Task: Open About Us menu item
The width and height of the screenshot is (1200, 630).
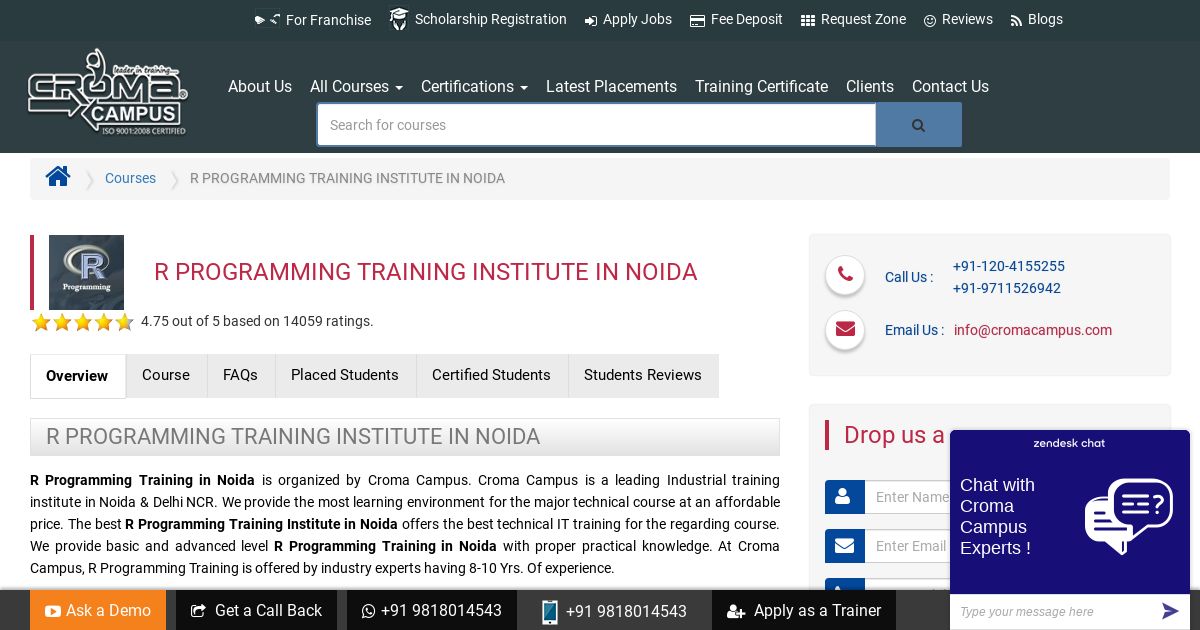Action: coord(260,86)
